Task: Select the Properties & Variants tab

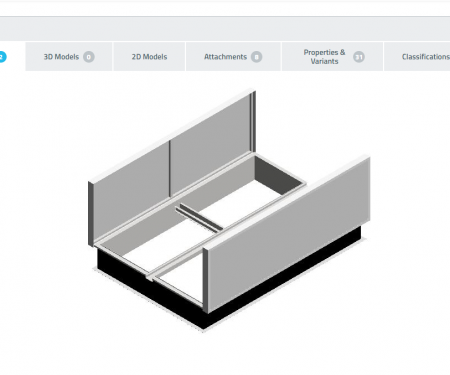Action: coord(332,57)
